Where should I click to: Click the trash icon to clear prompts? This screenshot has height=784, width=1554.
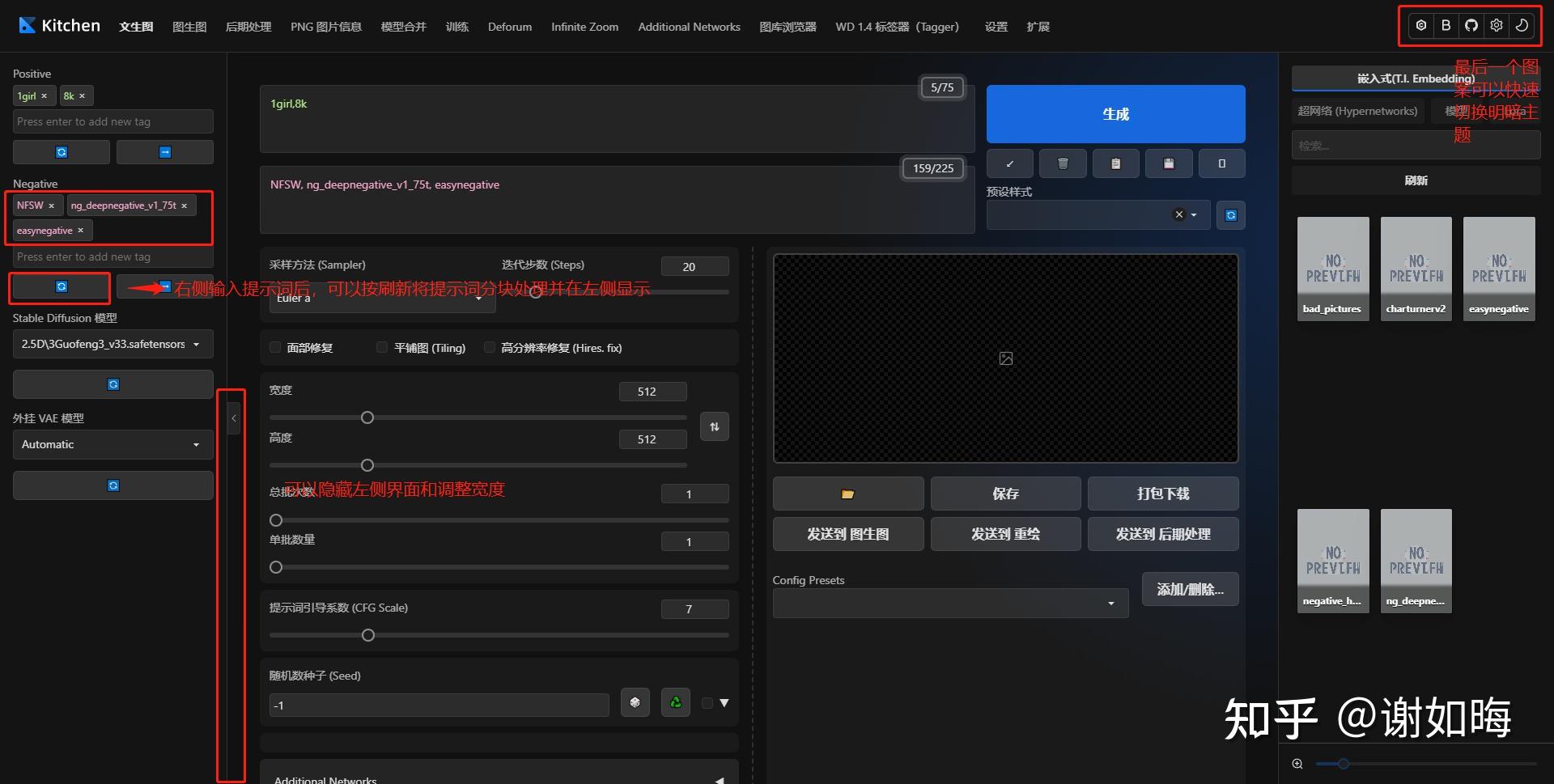pos(1063,163)
